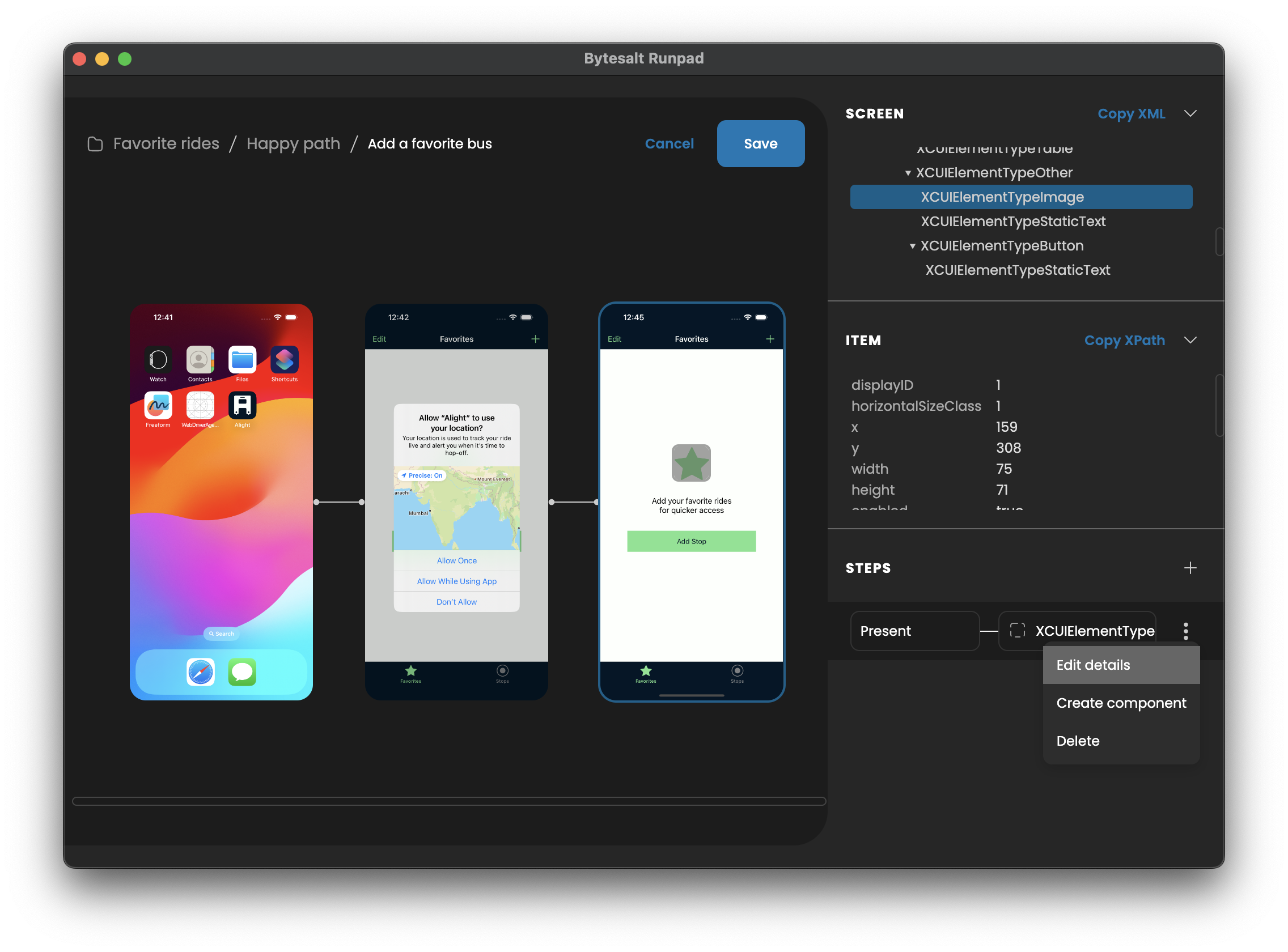1288x952 pixels.
Task: Open the Happy path breadcrumb
Action: click(x=293, y=143)
